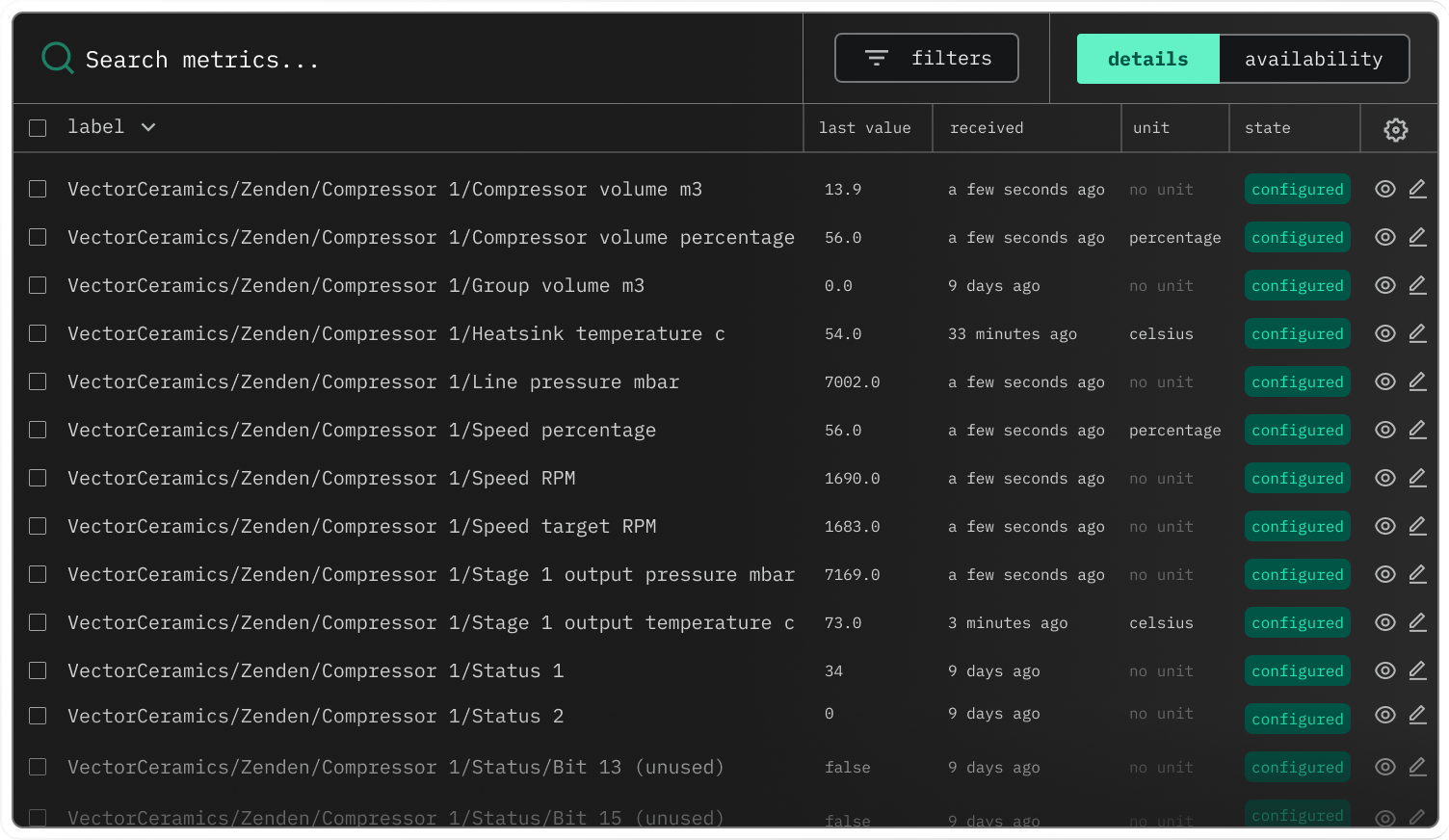
Task: Open Line pressure mbar metric label
Action: tap(373, 381)
